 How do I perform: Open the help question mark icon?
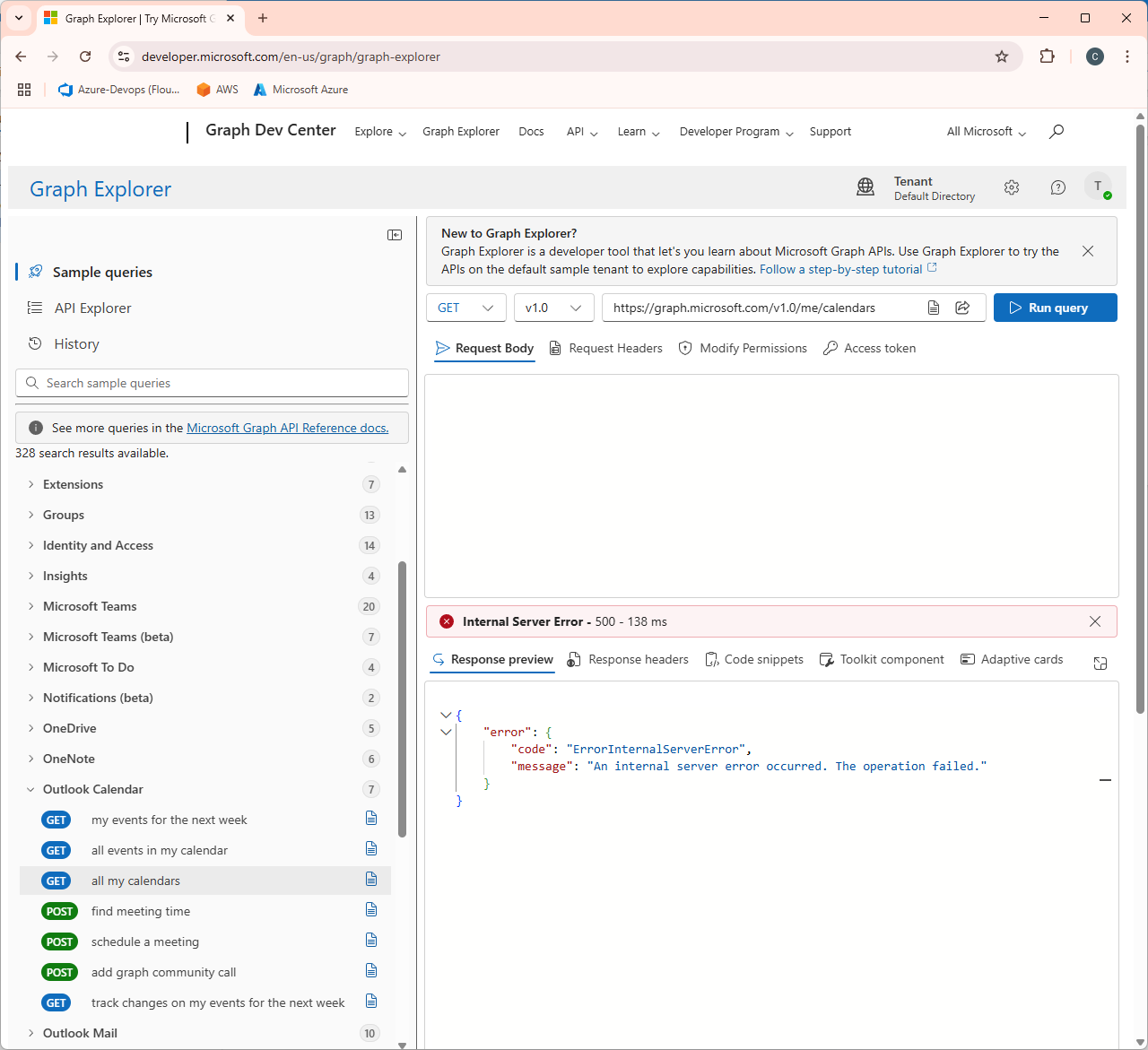[1058, 187]
